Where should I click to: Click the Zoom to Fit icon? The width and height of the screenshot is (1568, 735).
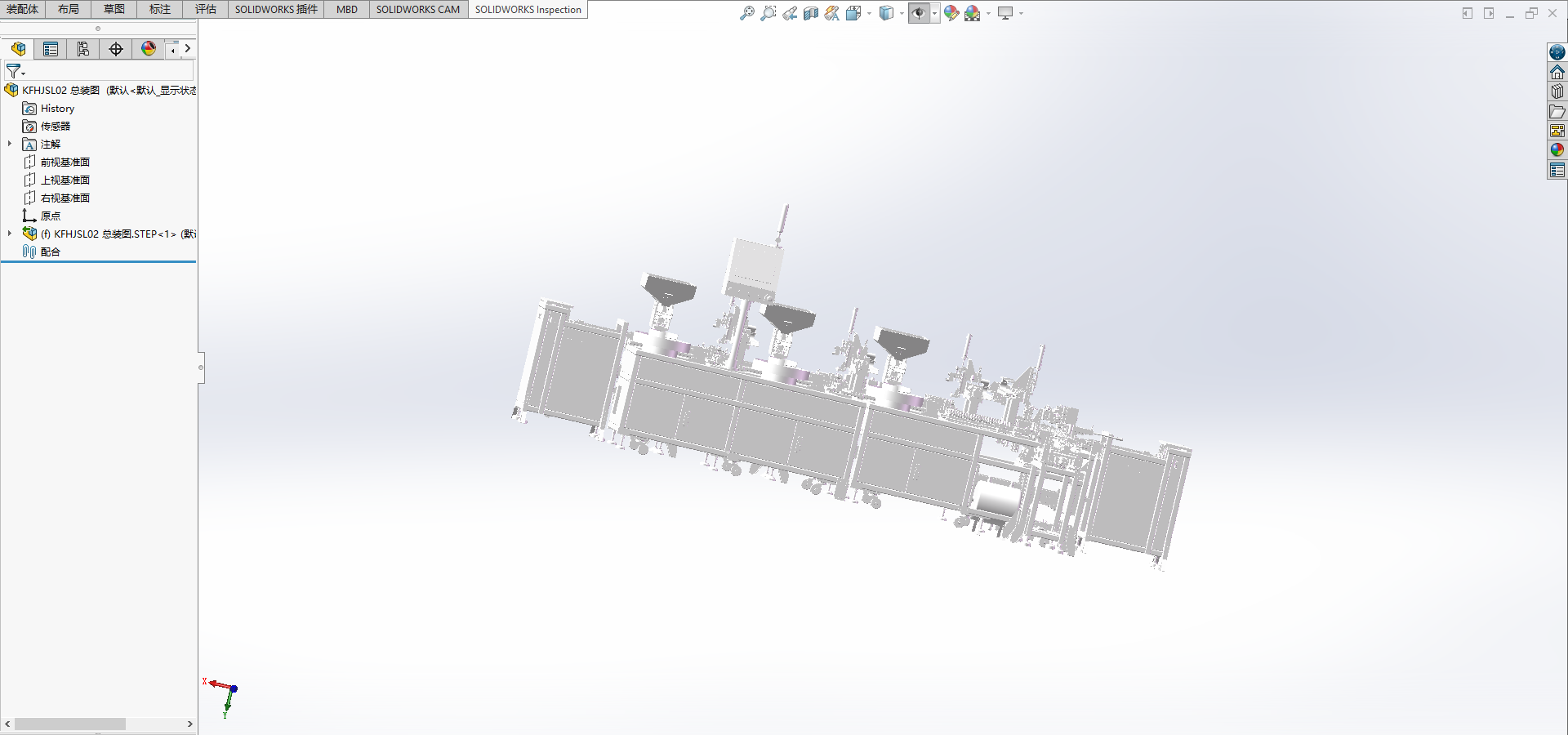746,13
